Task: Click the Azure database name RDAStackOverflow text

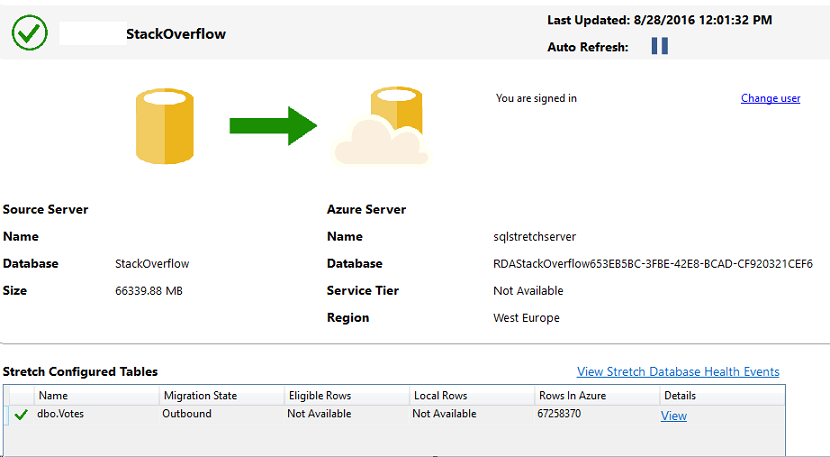Action: tap(652, 264)
